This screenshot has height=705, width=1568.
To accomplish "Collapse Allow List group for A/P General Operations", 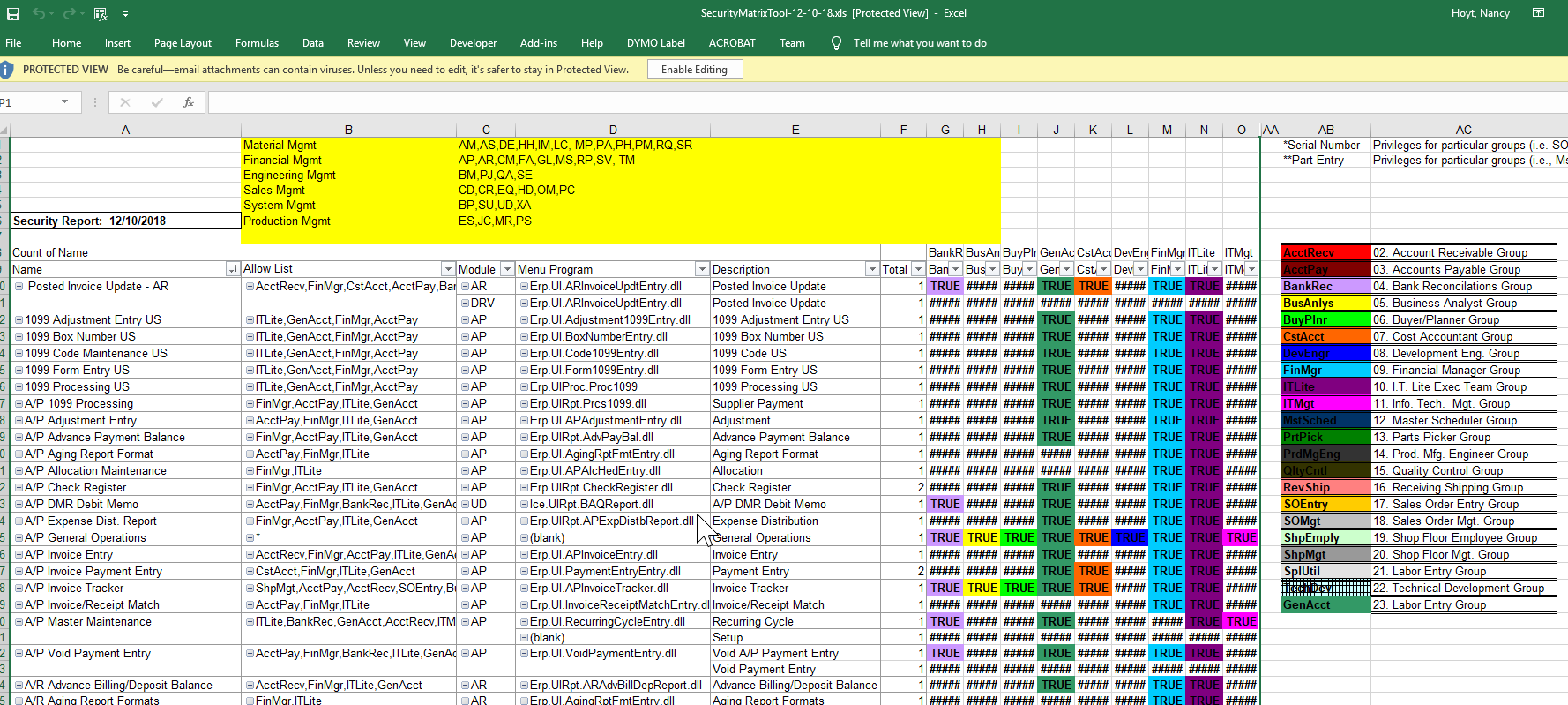I will point(250,537).
